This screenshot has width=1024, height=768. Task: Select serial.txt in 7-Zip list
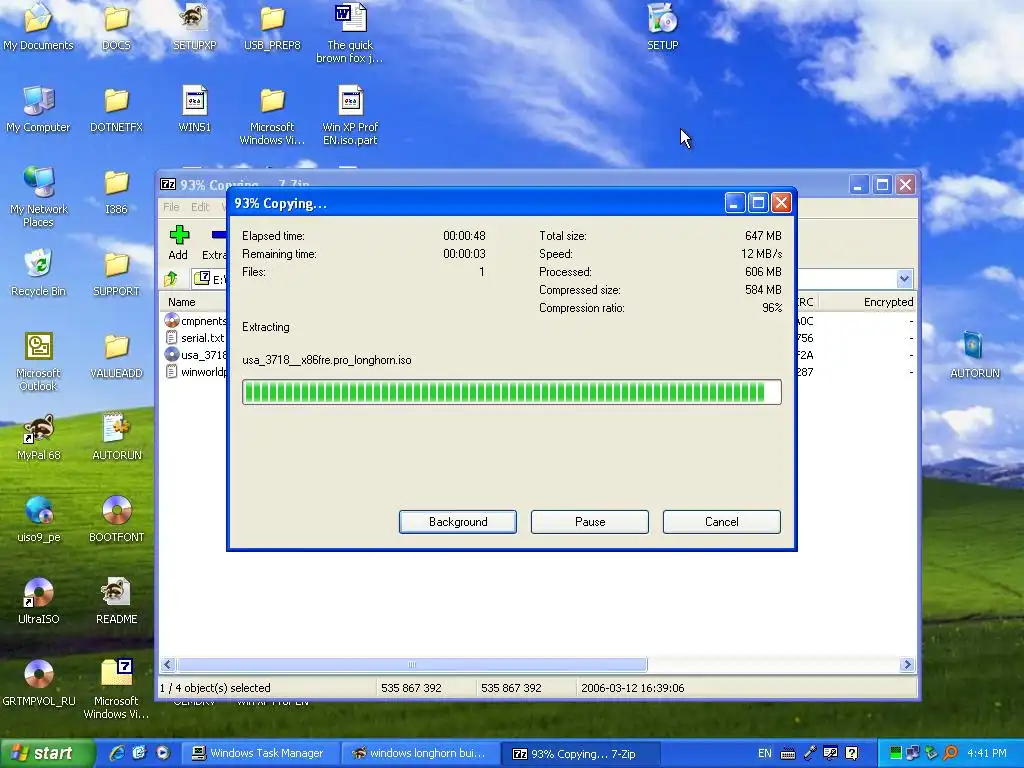[195, 338]
